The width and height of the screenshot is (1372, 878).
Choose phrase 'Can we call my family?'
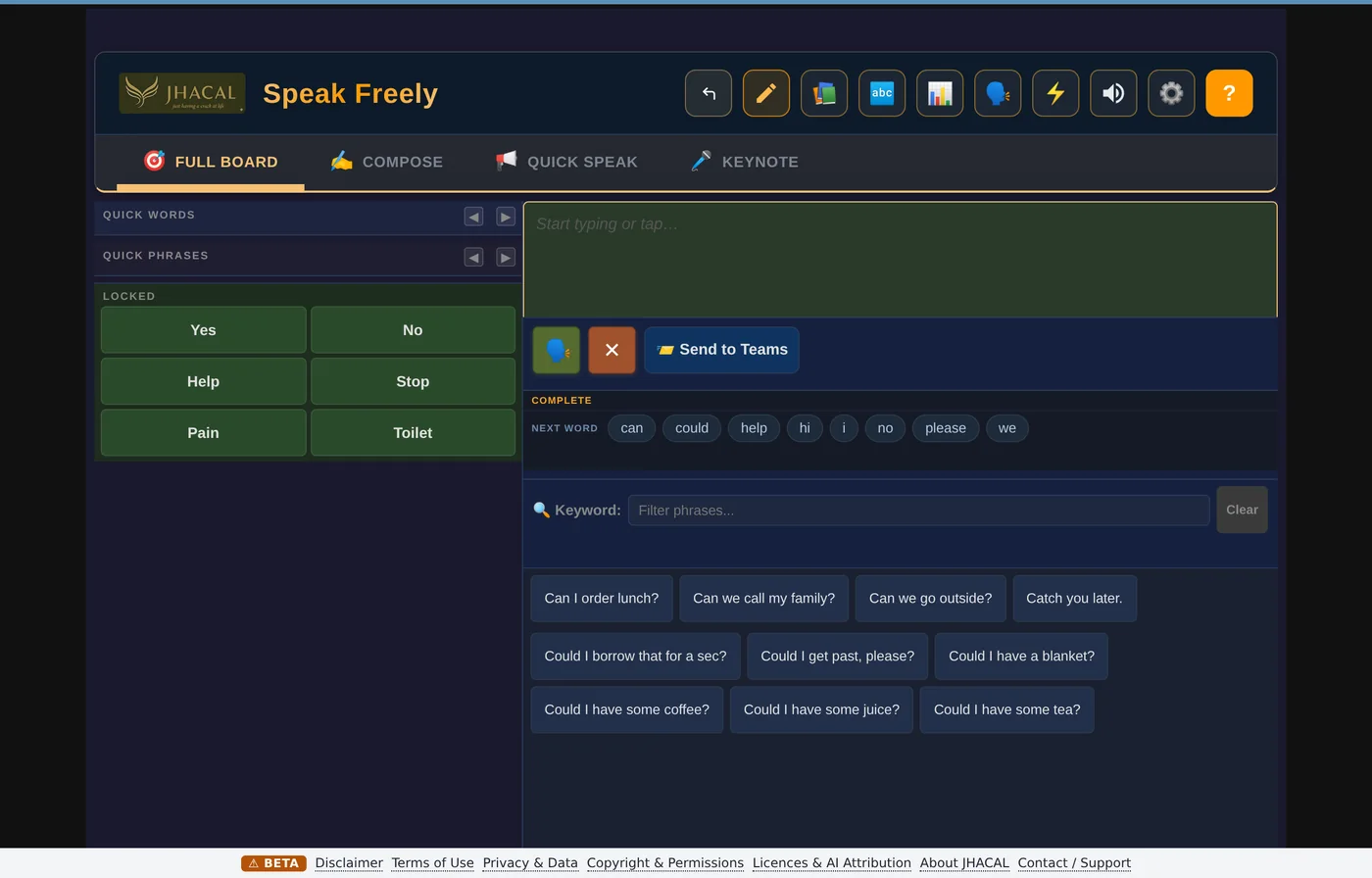[764, 598]
